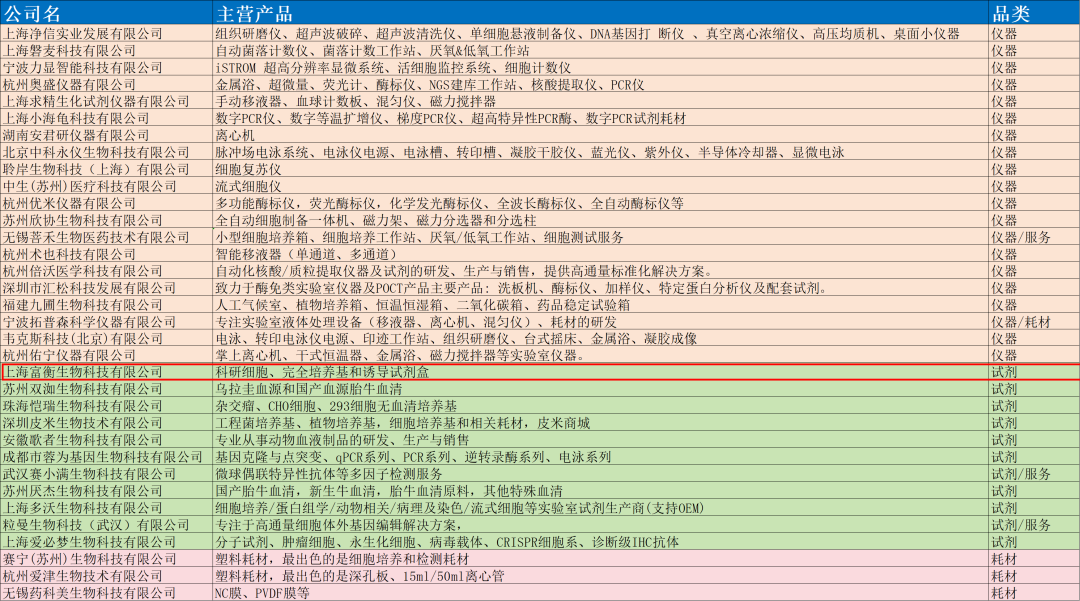The image size is (1080, 601).
Task: Select the 仪器/耗材 category cell
Action: coord(1035,322)
